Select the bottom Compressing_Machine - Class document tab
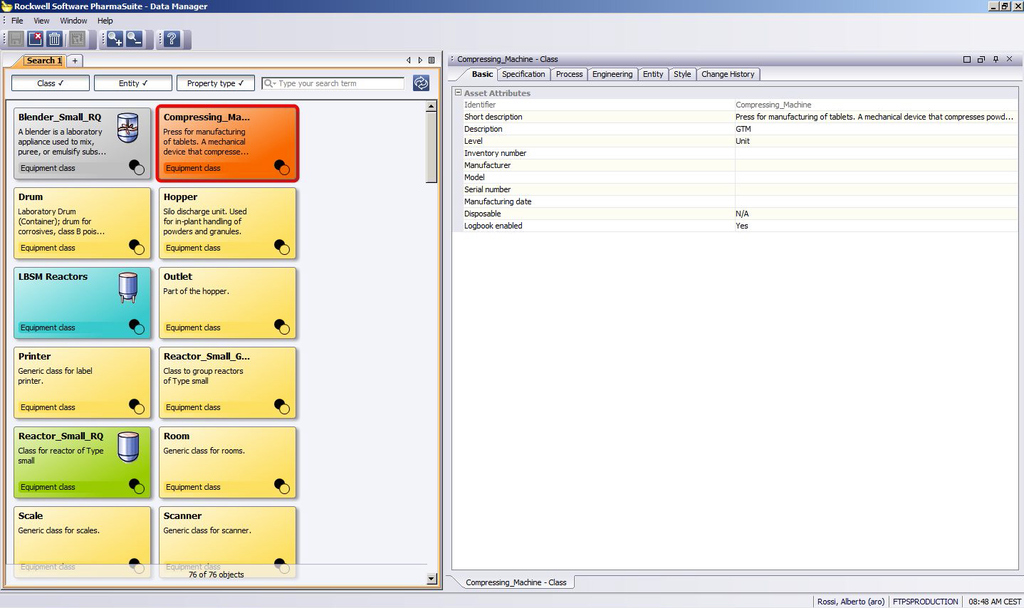The image size is (1024, 608). tap(515, 582)
